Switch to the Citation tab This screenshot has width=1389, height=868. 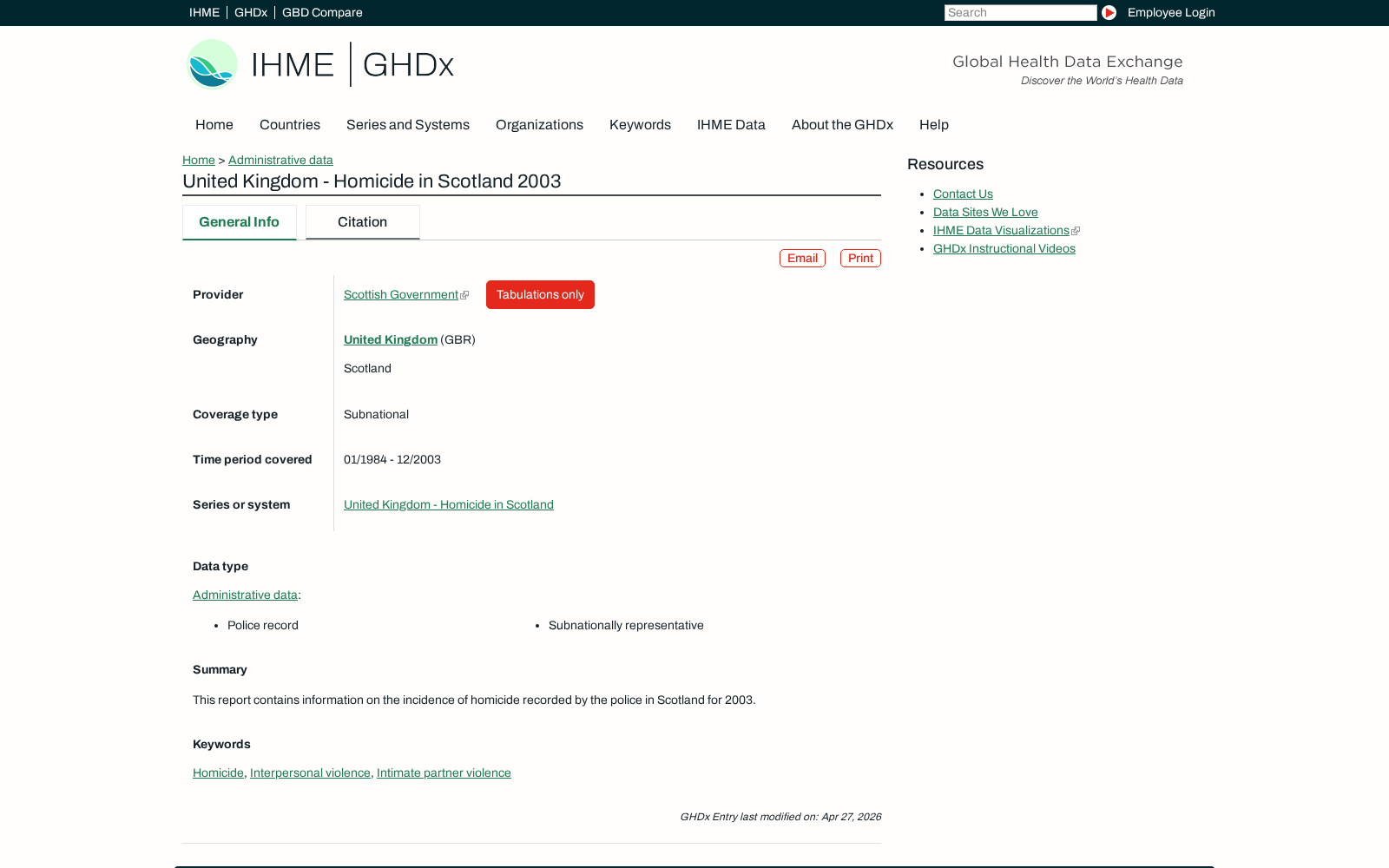pos(363,222)
